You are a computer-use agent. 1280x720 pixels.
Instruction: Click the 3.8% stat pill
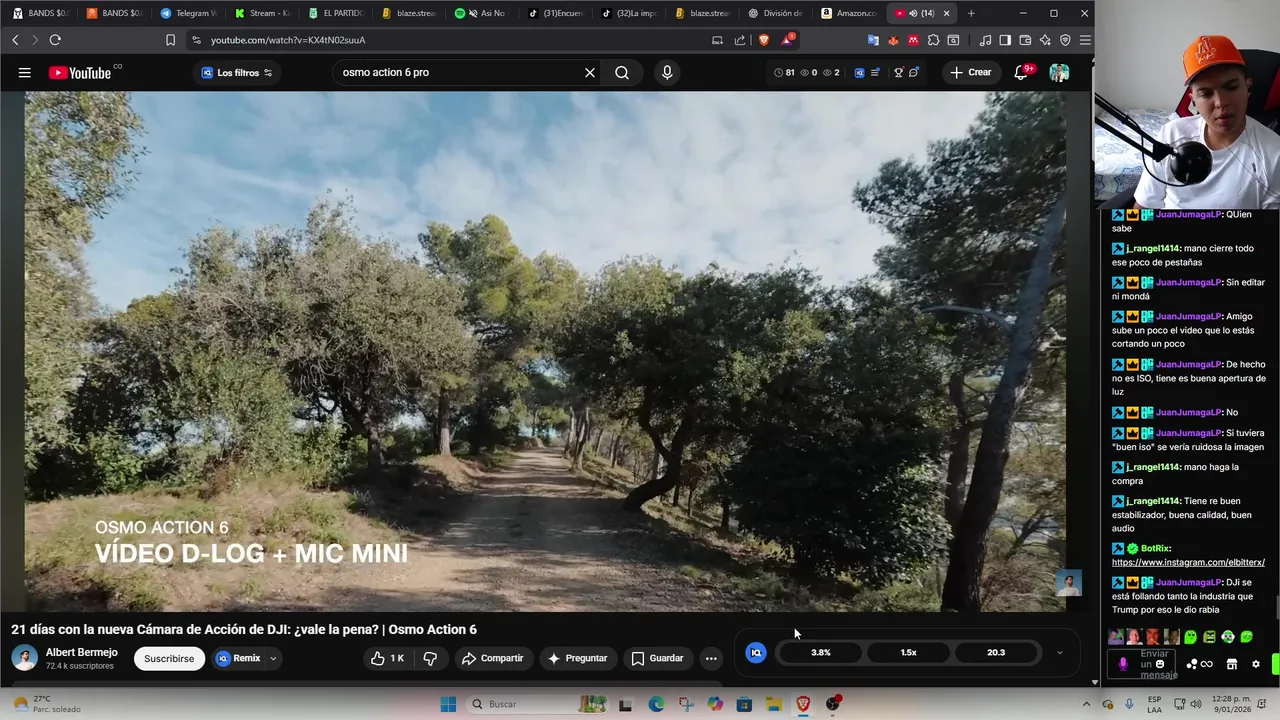click(x=821, y=652)
